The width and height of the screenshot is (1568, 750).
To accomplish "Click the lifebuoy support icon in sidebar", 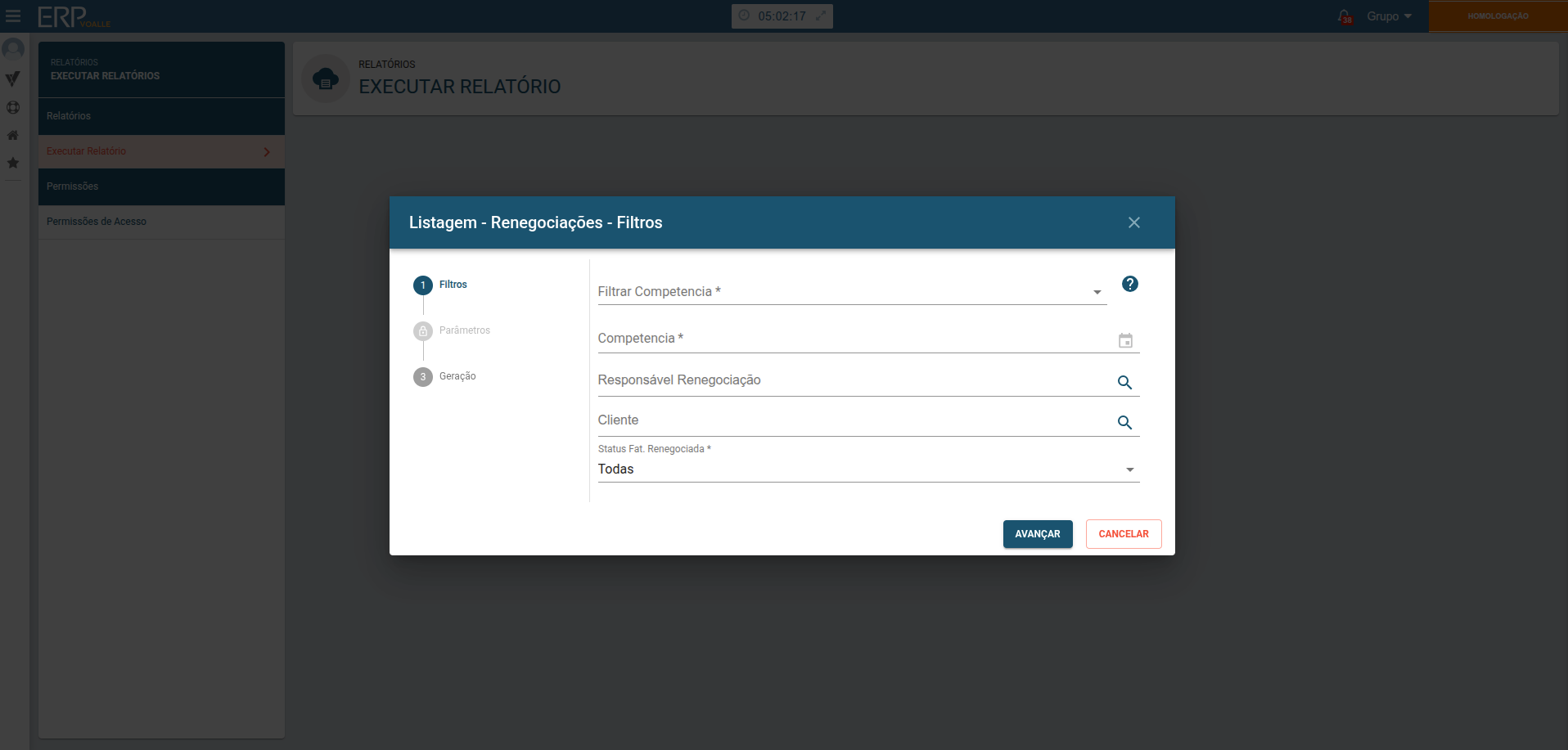I will [x=13, y=107].
